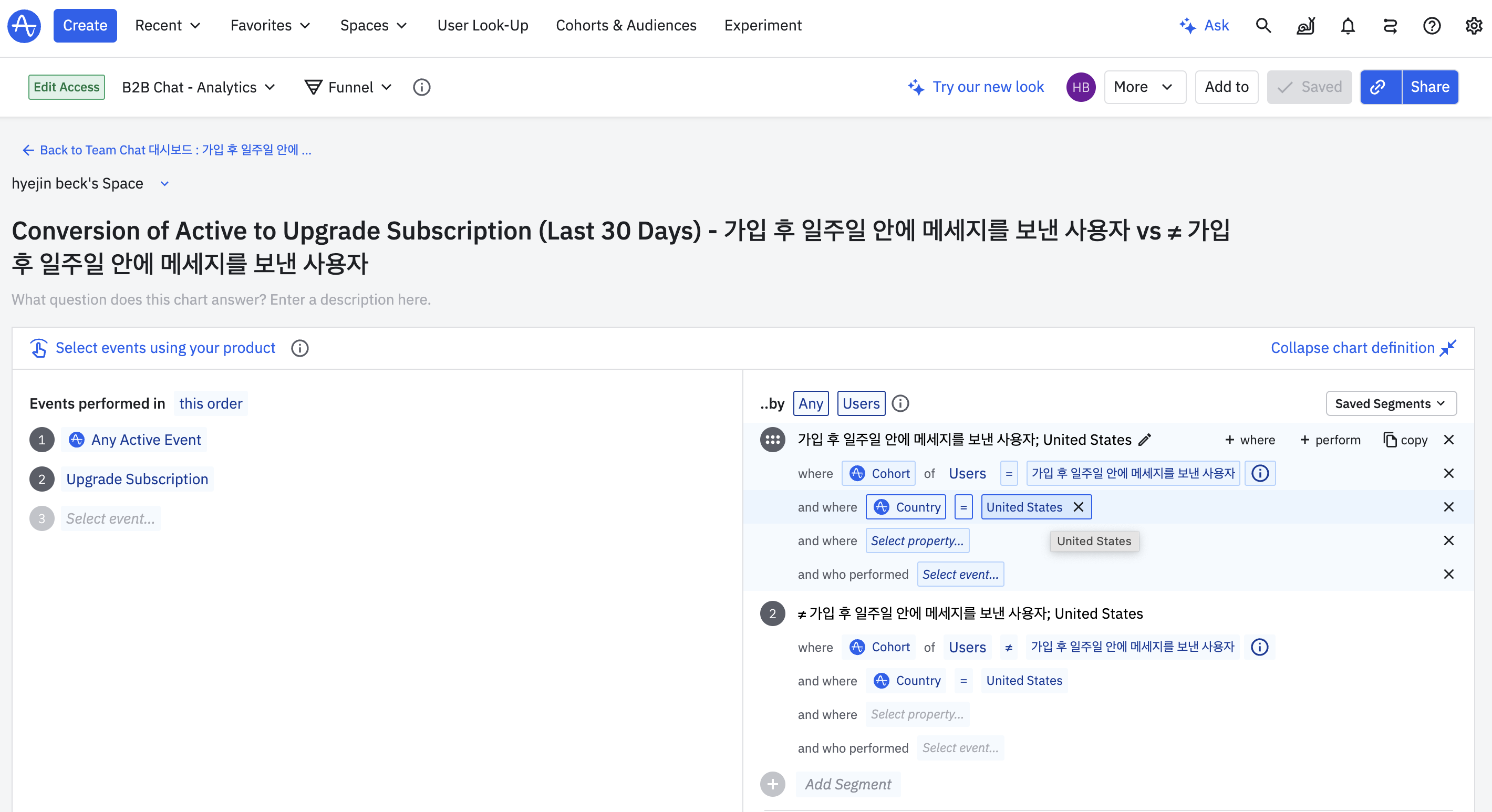
Task: Click the copy link icon button
Action: click(1380, 87)
